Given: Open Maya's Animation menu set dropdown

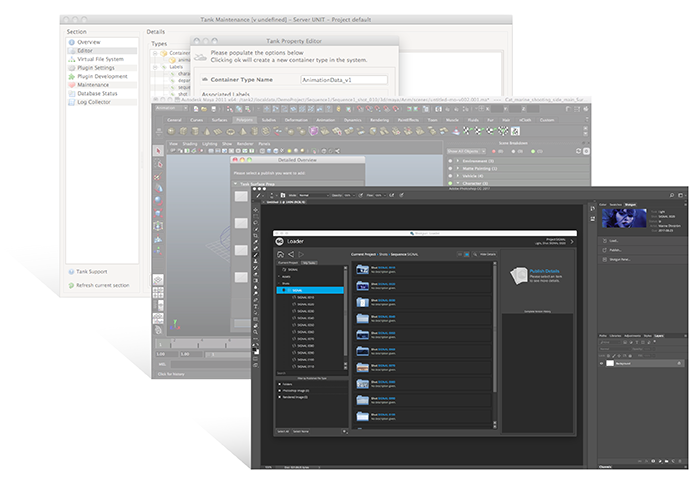Looking at the screenshot, I should point(171,108).
